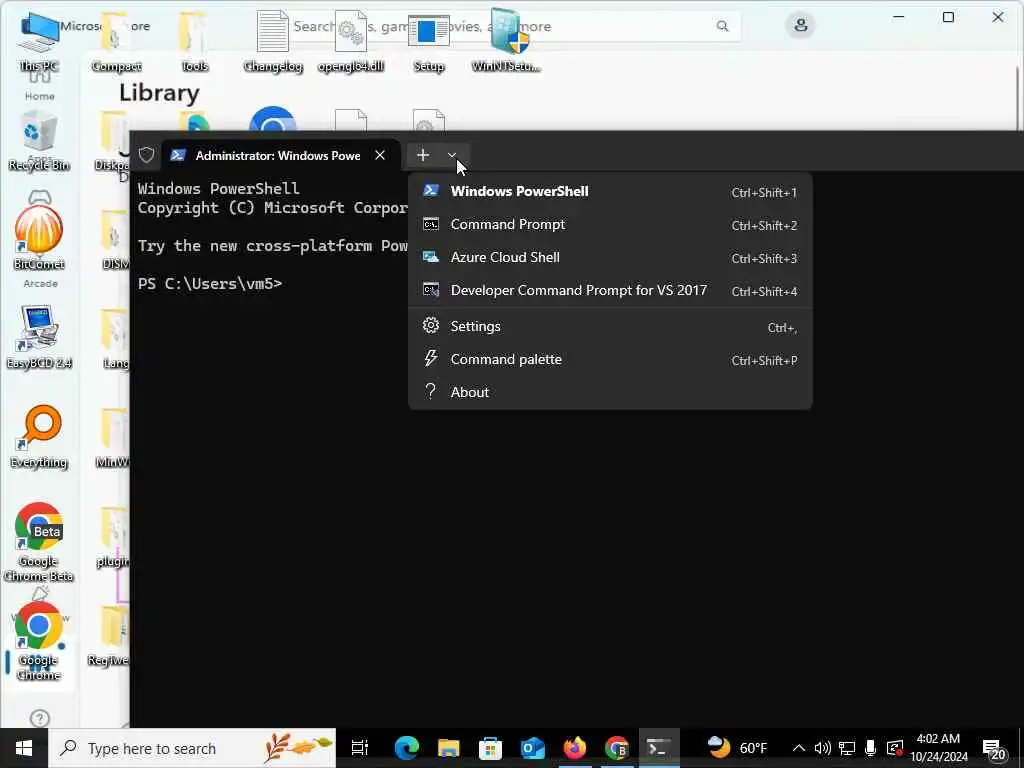This screenshot has height=768, width=1024.
Task: Open Task View from the taskbar
Action: point(360,748)
